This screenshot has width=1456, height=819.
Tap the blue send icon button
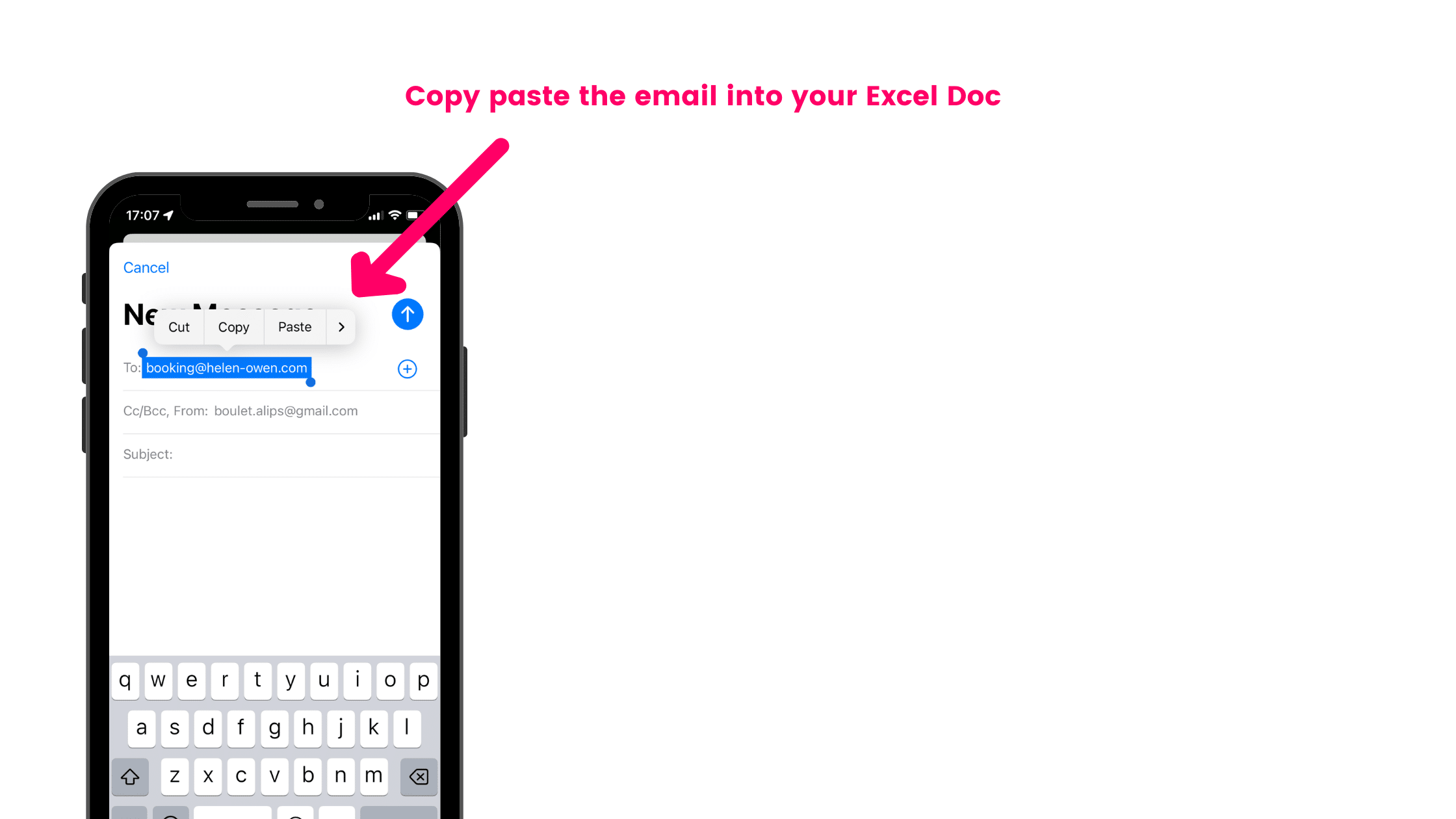click(407, 314)
